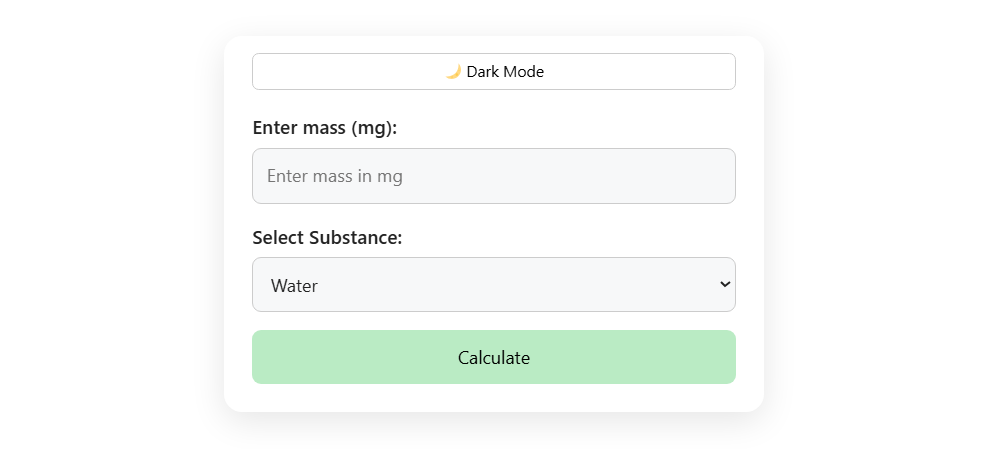985x449 pixels.
Task: Switch the theme using the Dark Mode button
Action: pyautogui.click(x=494, y=72)
